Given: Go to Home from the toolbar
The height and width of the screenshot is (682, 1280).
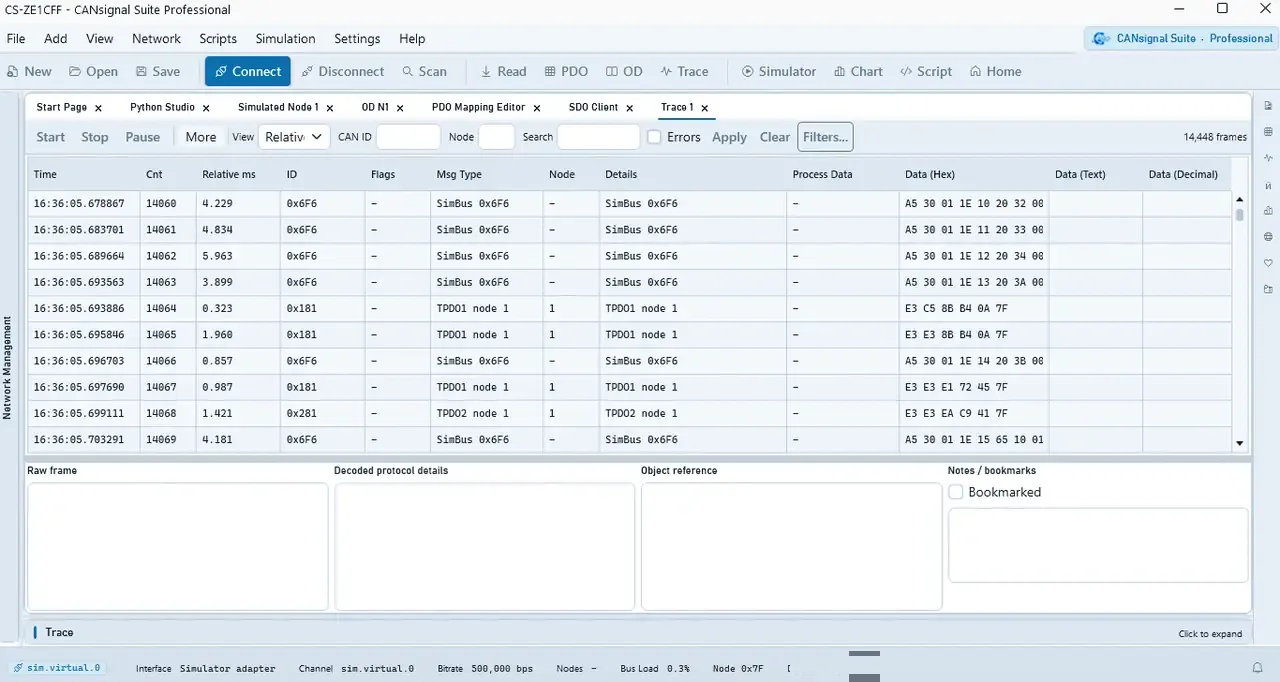Looking at the screenshot, I should pyautogui.click(x=995, y=71).
